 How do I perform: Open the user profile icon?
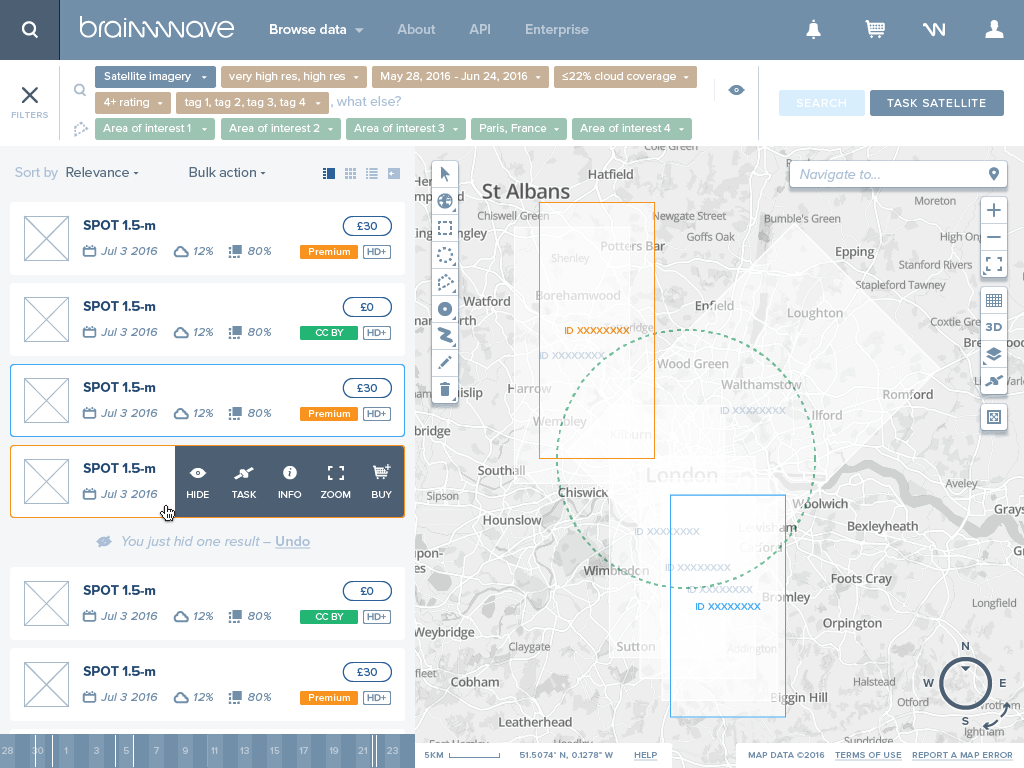[994, 29]
